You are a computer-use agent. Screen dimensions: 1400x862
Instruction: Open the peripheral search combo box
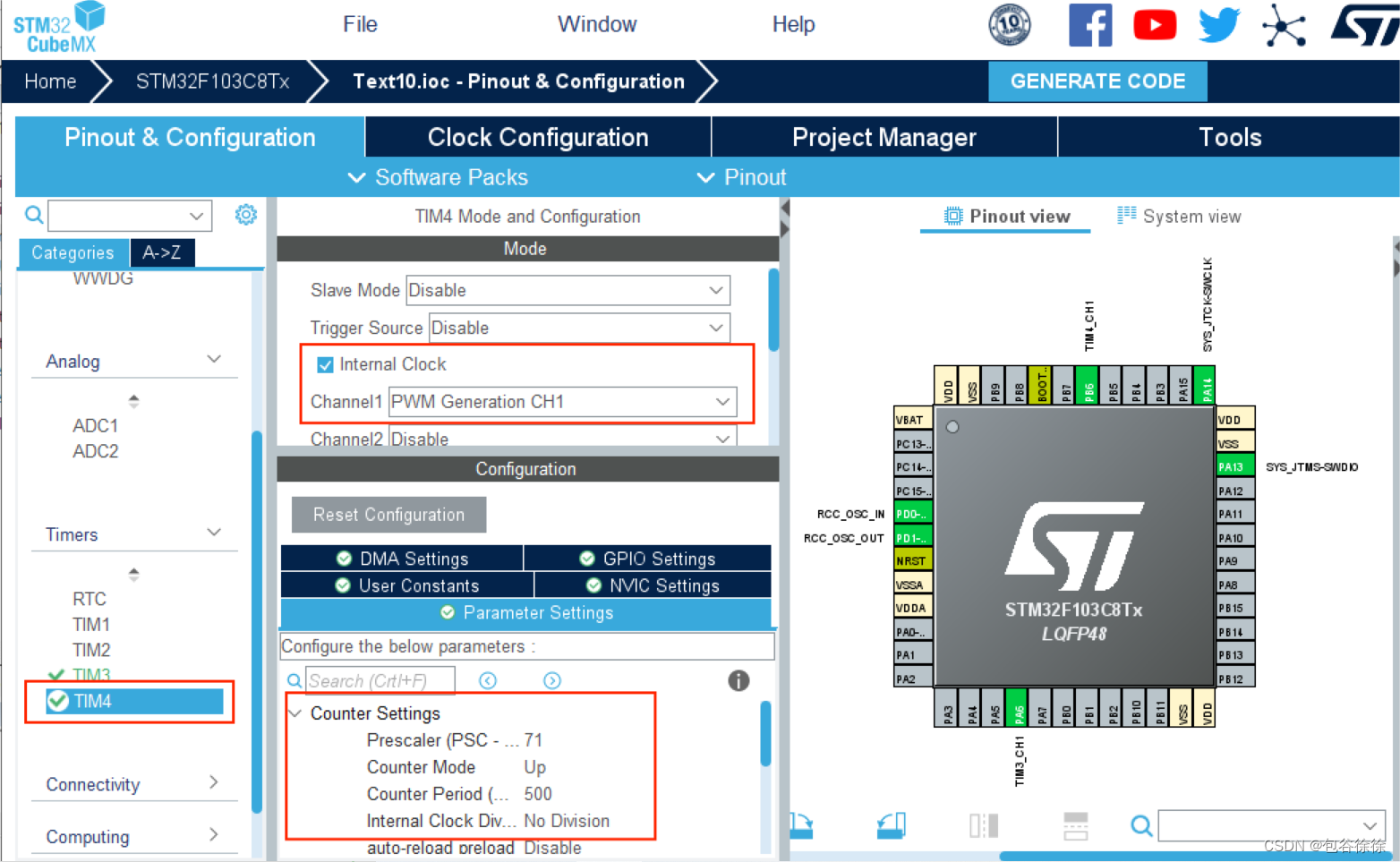[x=130, y=216]
